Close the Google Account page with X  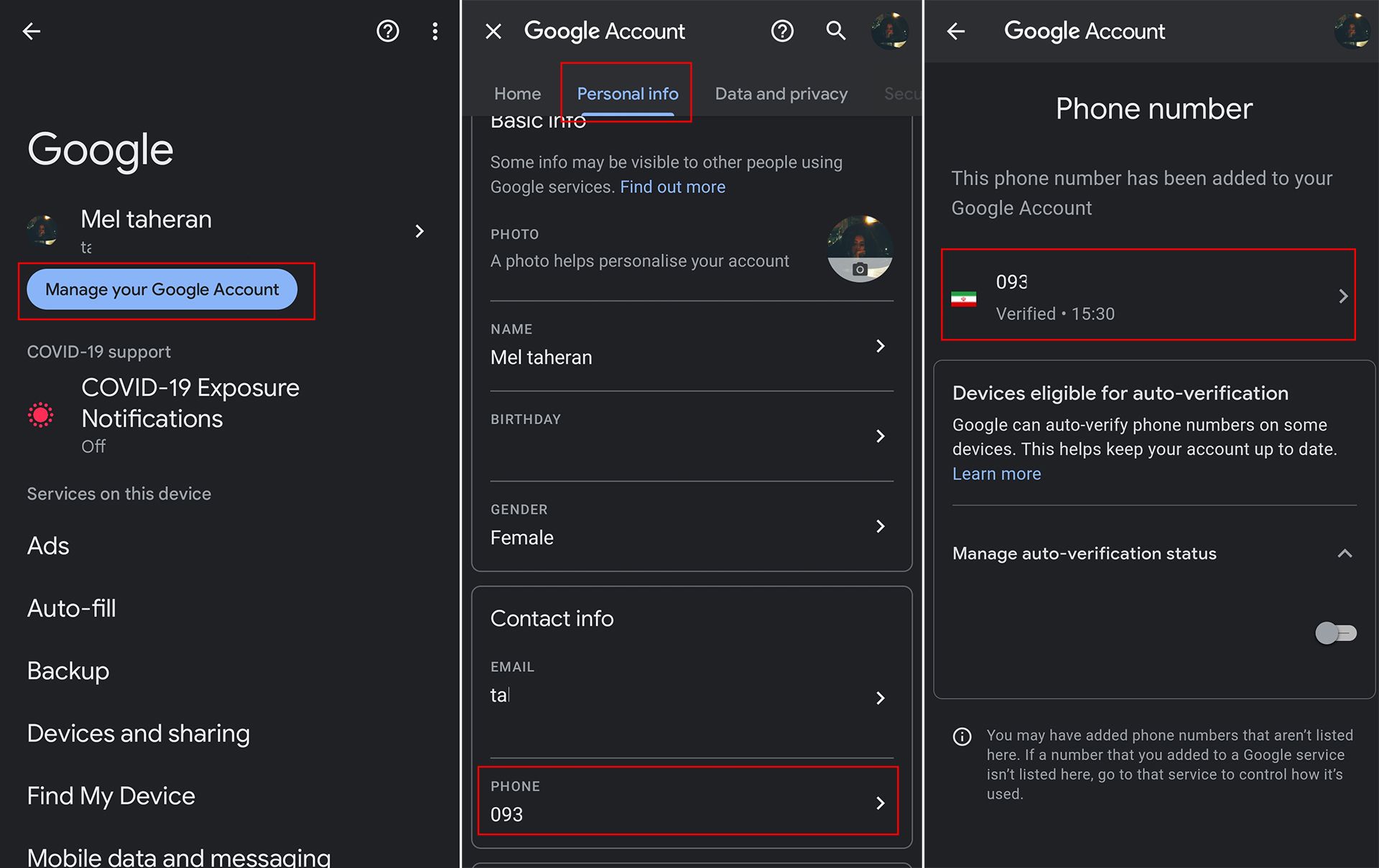[x=493, y=31]
